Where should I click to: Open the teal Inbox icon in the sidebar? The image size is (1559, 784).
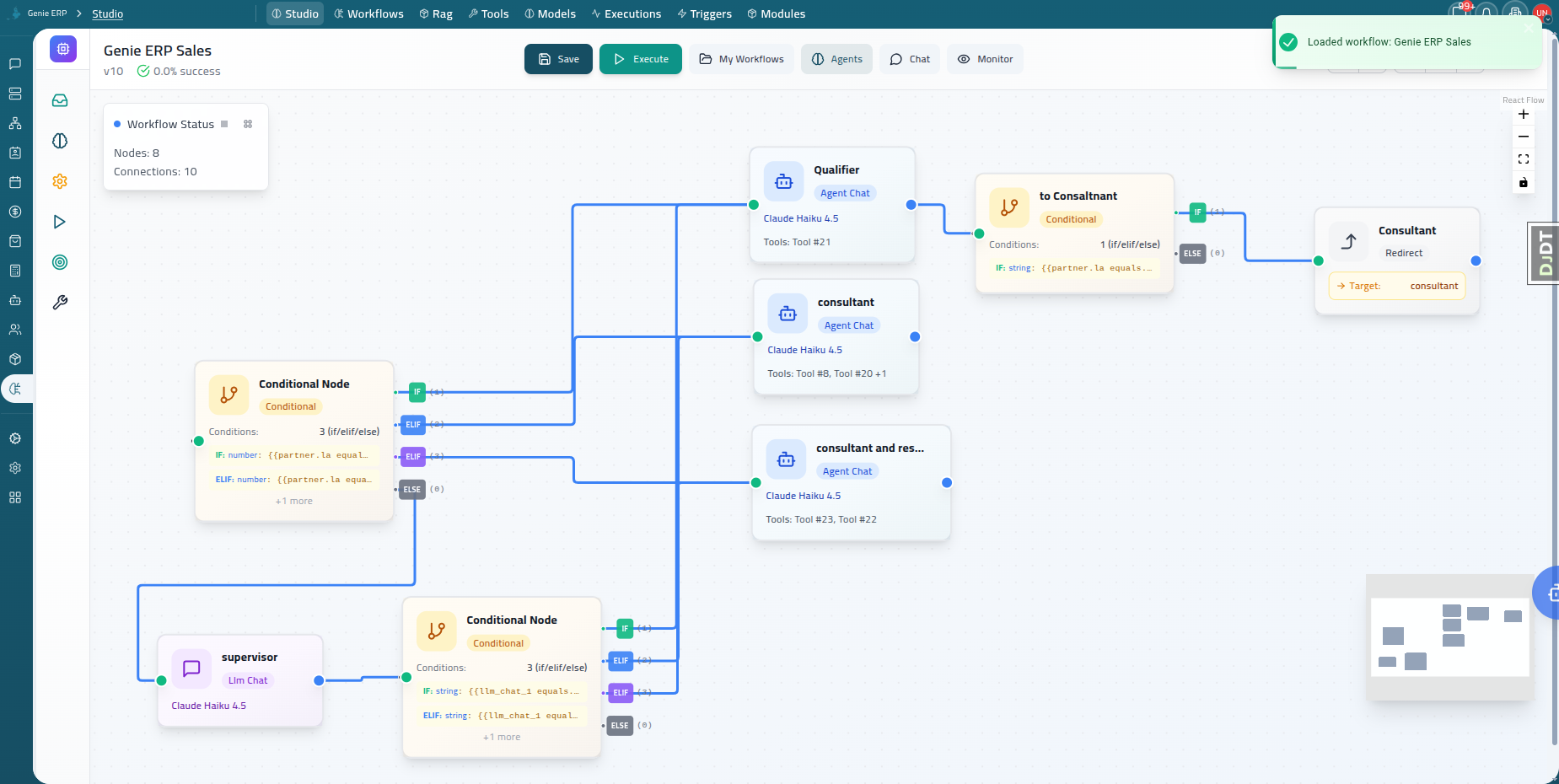[60, 100]
